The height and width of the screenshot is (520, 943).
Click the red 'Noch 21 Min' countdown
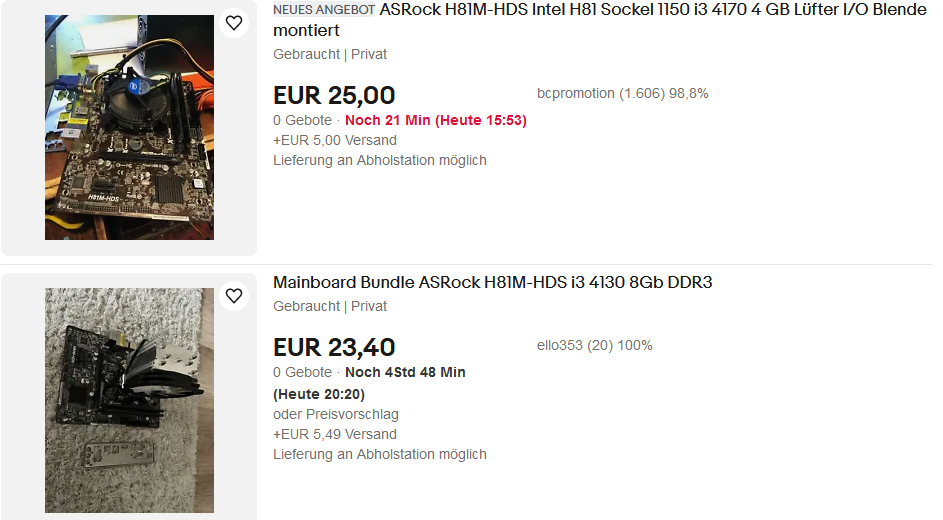pos(435,120)
